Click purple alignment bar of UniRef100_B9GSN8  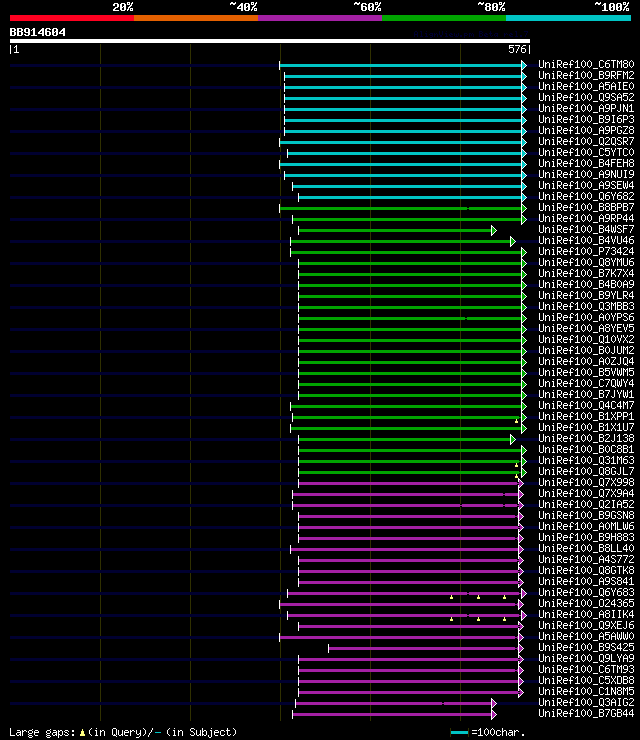408,516
